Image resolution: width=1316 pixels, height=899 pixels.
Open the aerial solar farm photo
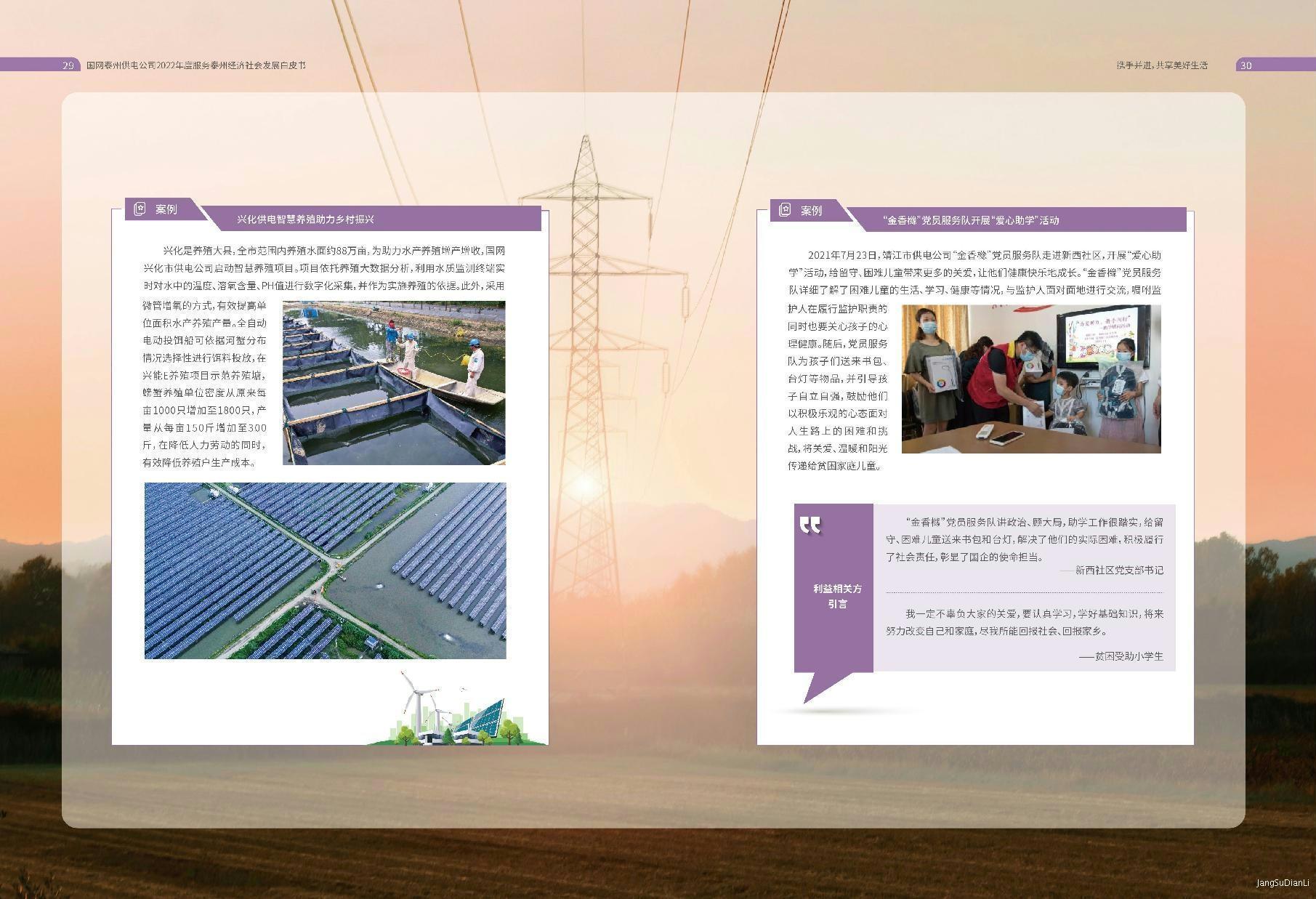(x=325, y=571)
